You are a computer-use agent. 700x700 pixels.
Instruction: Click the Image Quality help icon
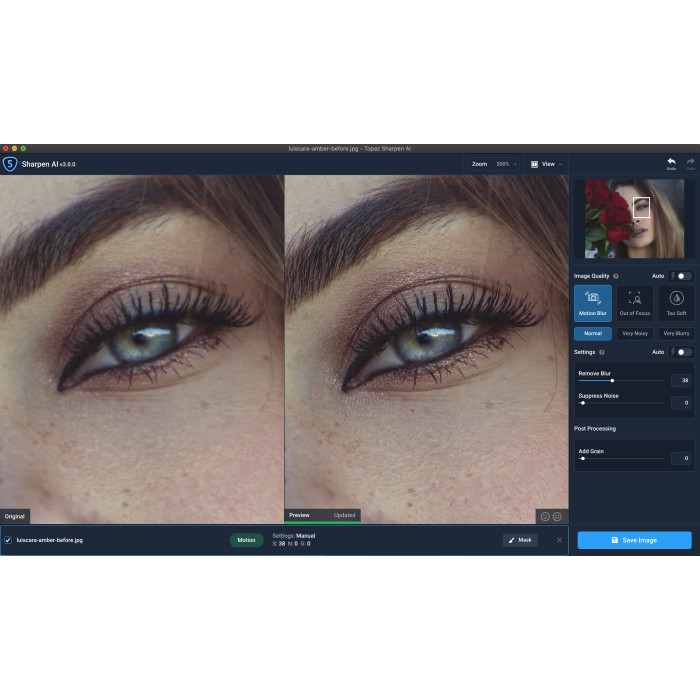[615, 276]
